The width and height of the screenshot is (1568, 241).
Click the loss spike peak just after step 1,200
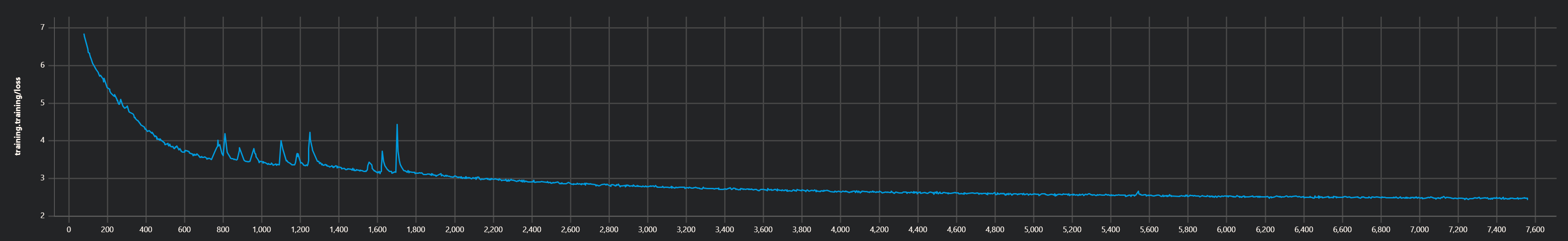310,133
